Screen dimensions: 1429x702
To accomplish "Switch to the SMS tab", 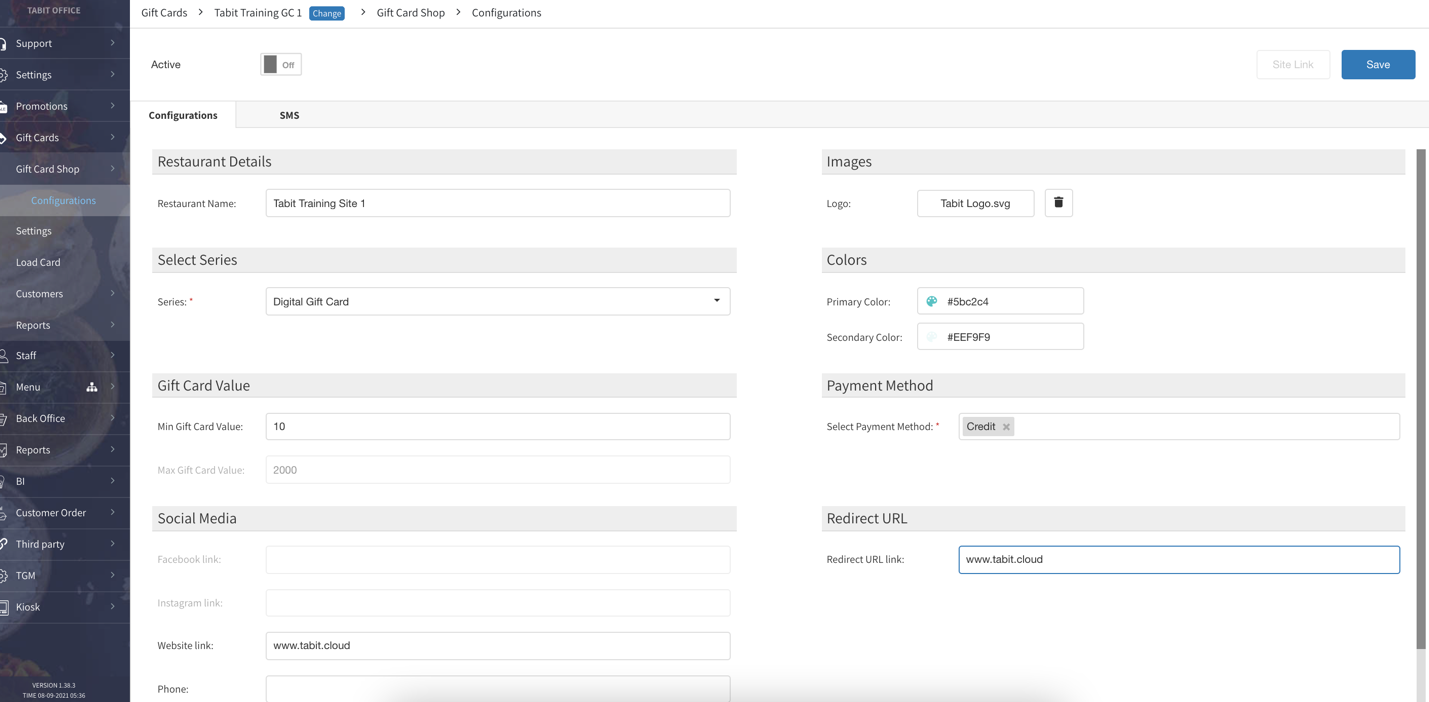I will coord(289,115).
